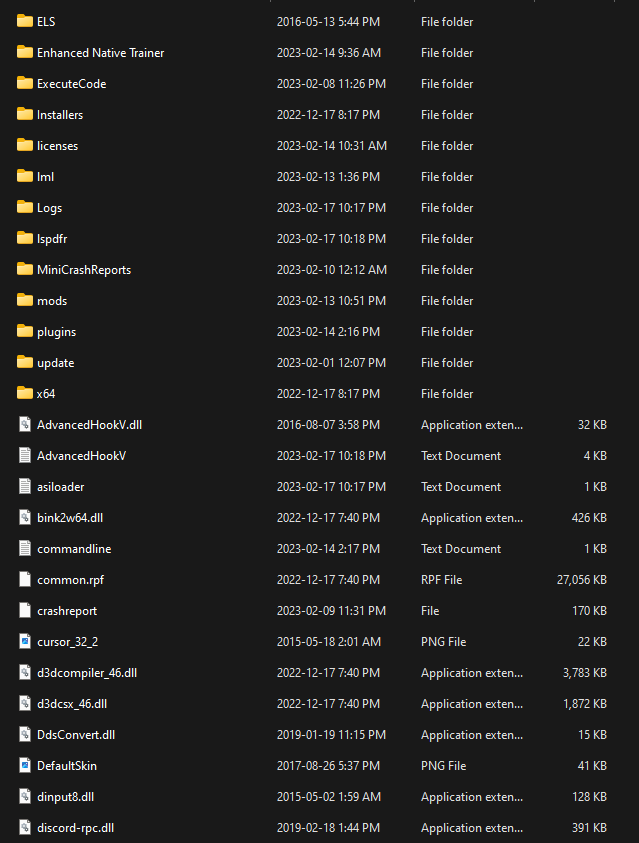Screen dimensions: 639x843
Task: Select the common.rpf file name
Action: pos(70,580)
